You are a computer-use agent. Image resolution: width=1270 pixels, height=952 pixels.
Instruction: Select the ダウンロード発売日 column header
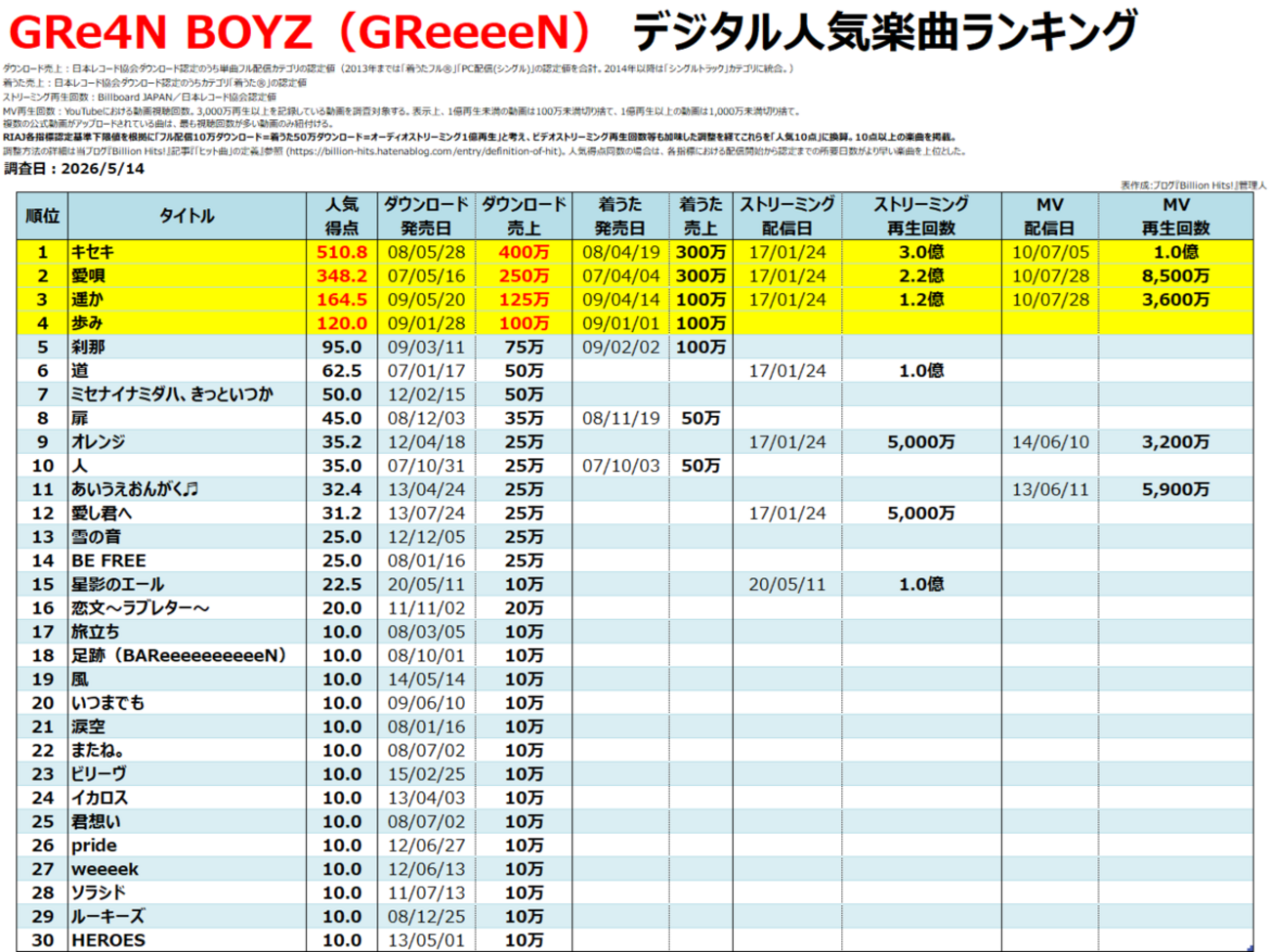click(426, 216)
